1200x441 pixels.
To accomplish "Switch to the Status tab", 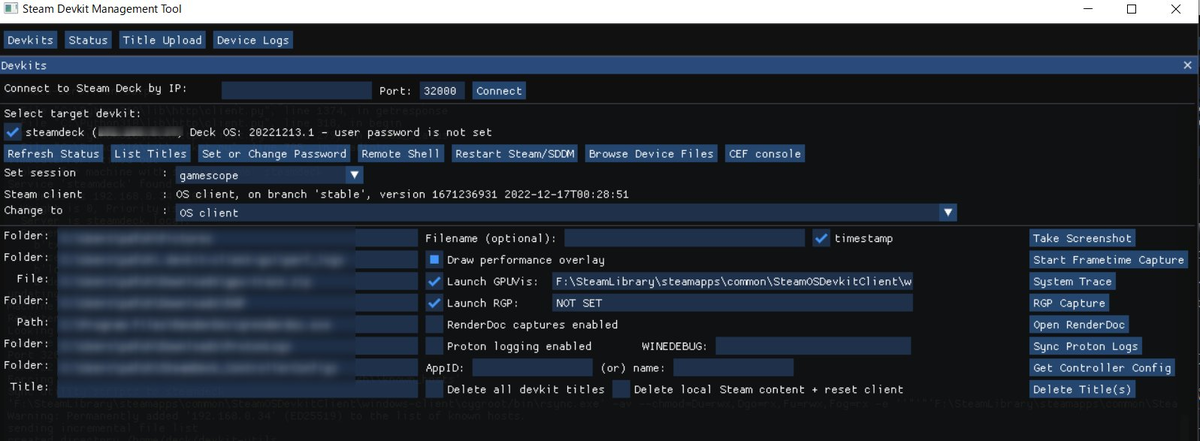I will [88, 40].
